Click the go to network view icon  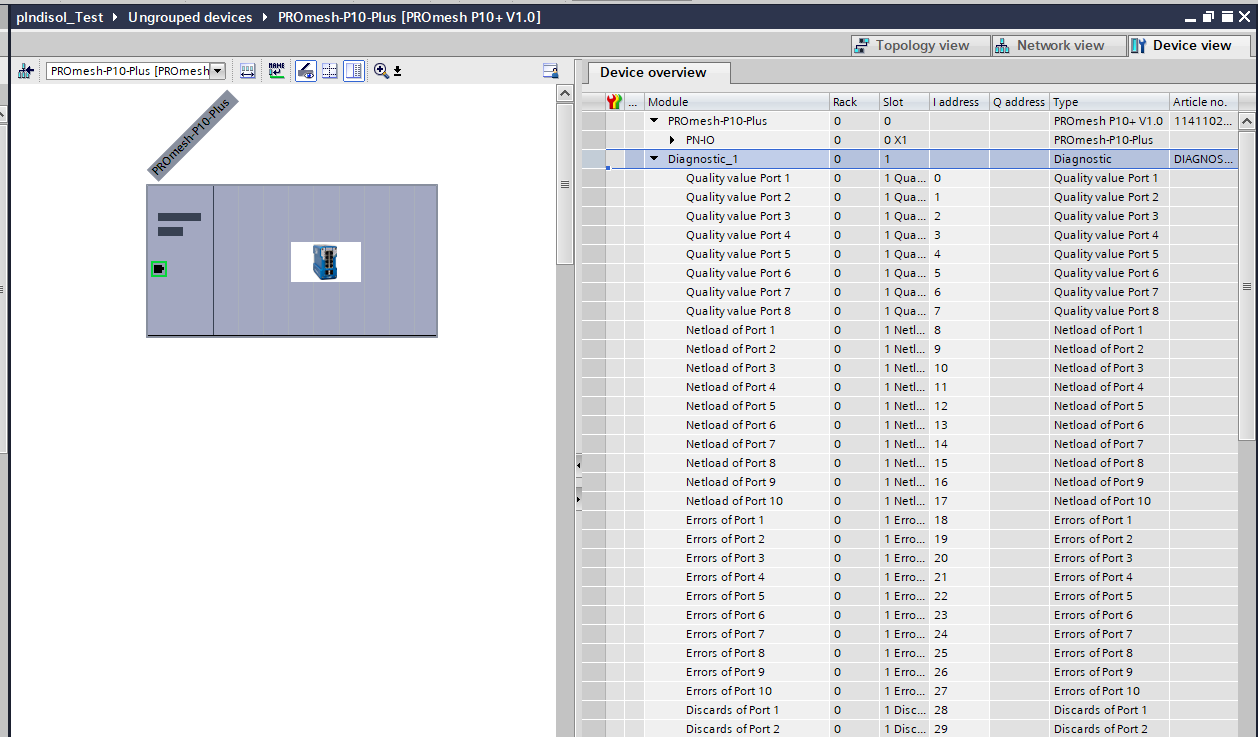pyautogui.click(x=26, y=71)
